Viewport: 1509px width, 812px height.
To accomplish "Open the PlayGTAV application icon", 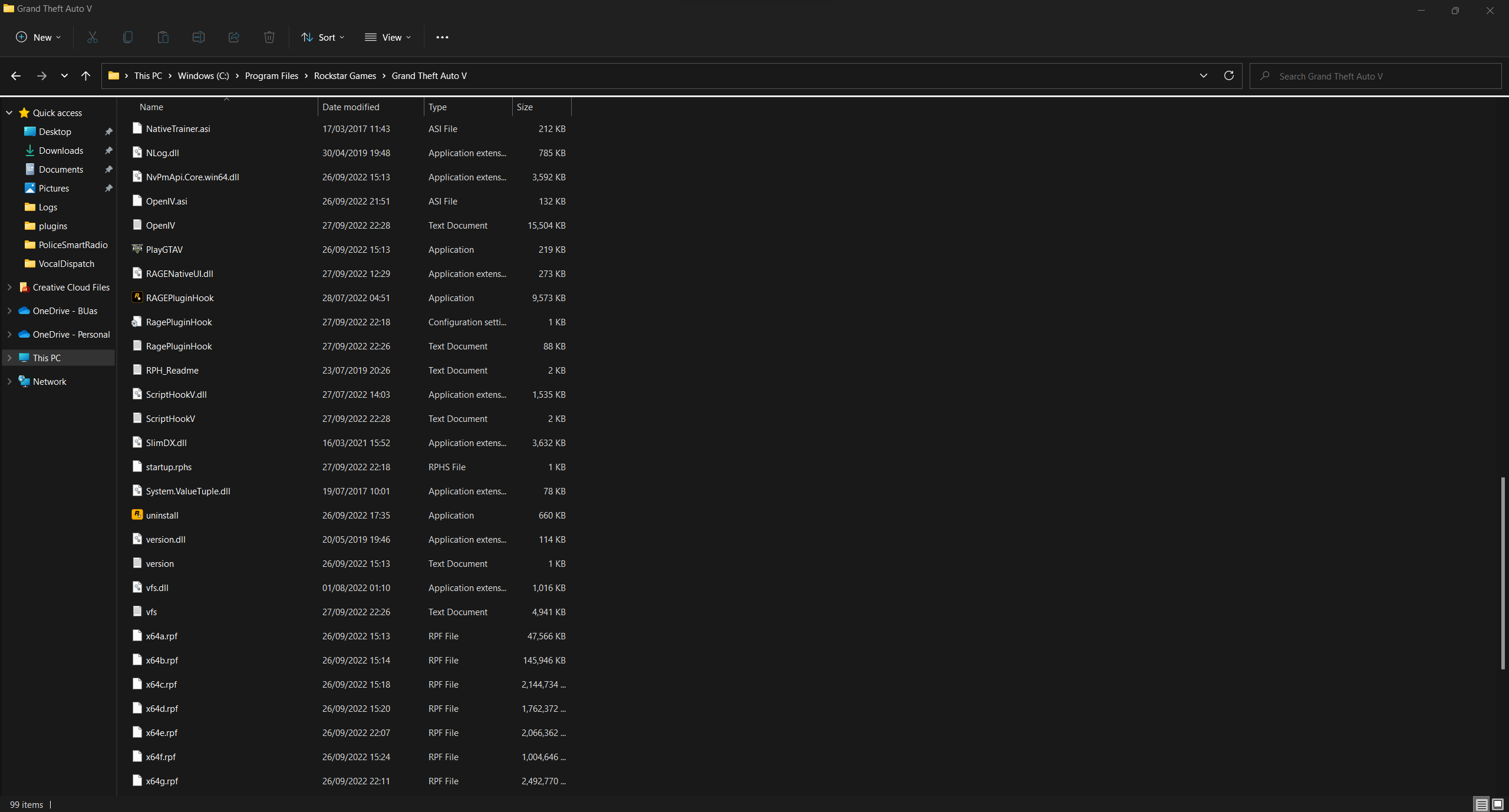I will (x=137, y=249).
